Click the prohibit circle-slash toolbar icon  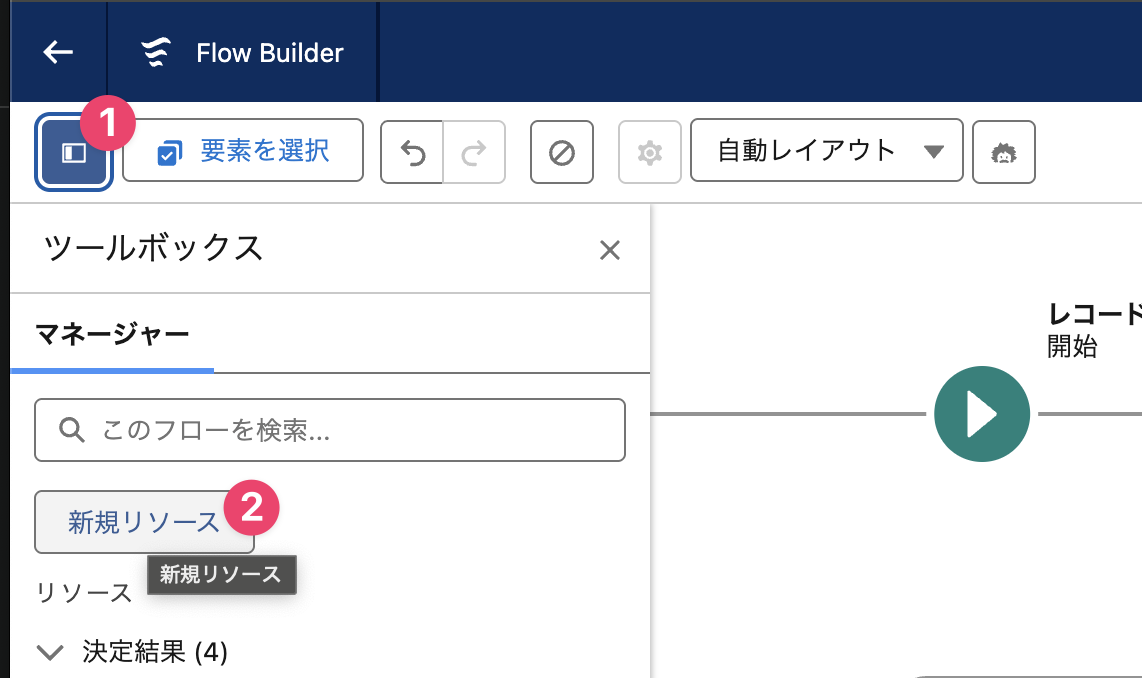[562, 152]
